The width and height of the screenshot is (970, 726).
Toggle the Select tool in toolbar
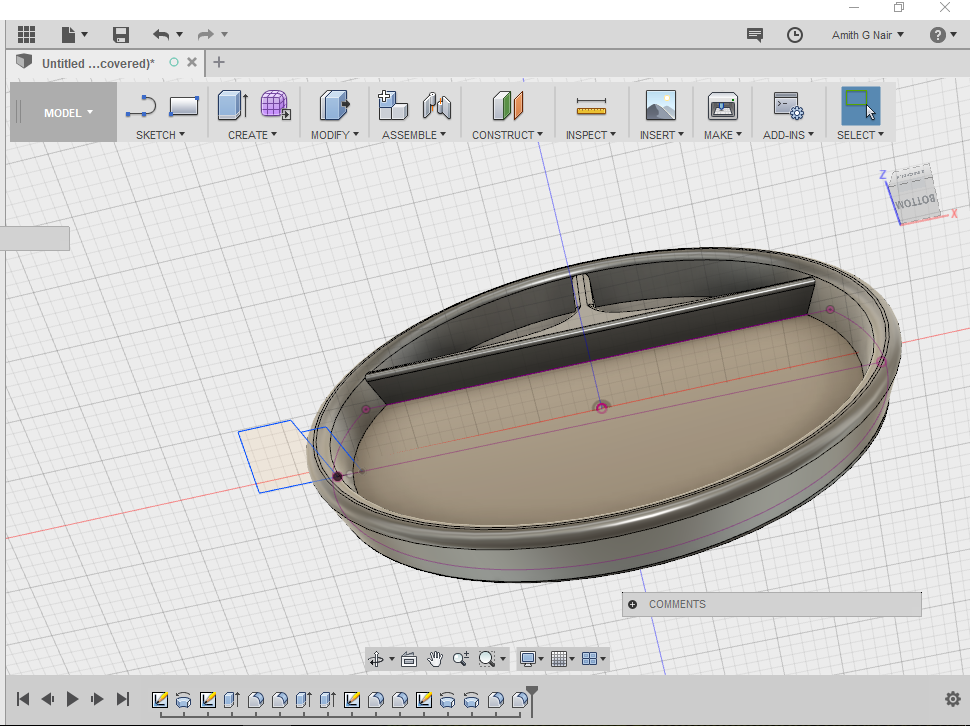tap(859, 106)
